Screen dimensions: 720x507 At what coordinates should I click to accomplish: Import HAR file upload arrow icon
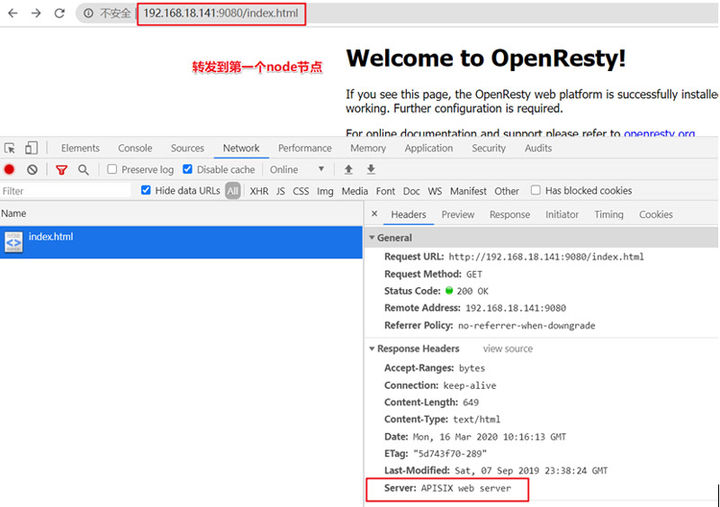coord(349,169)
